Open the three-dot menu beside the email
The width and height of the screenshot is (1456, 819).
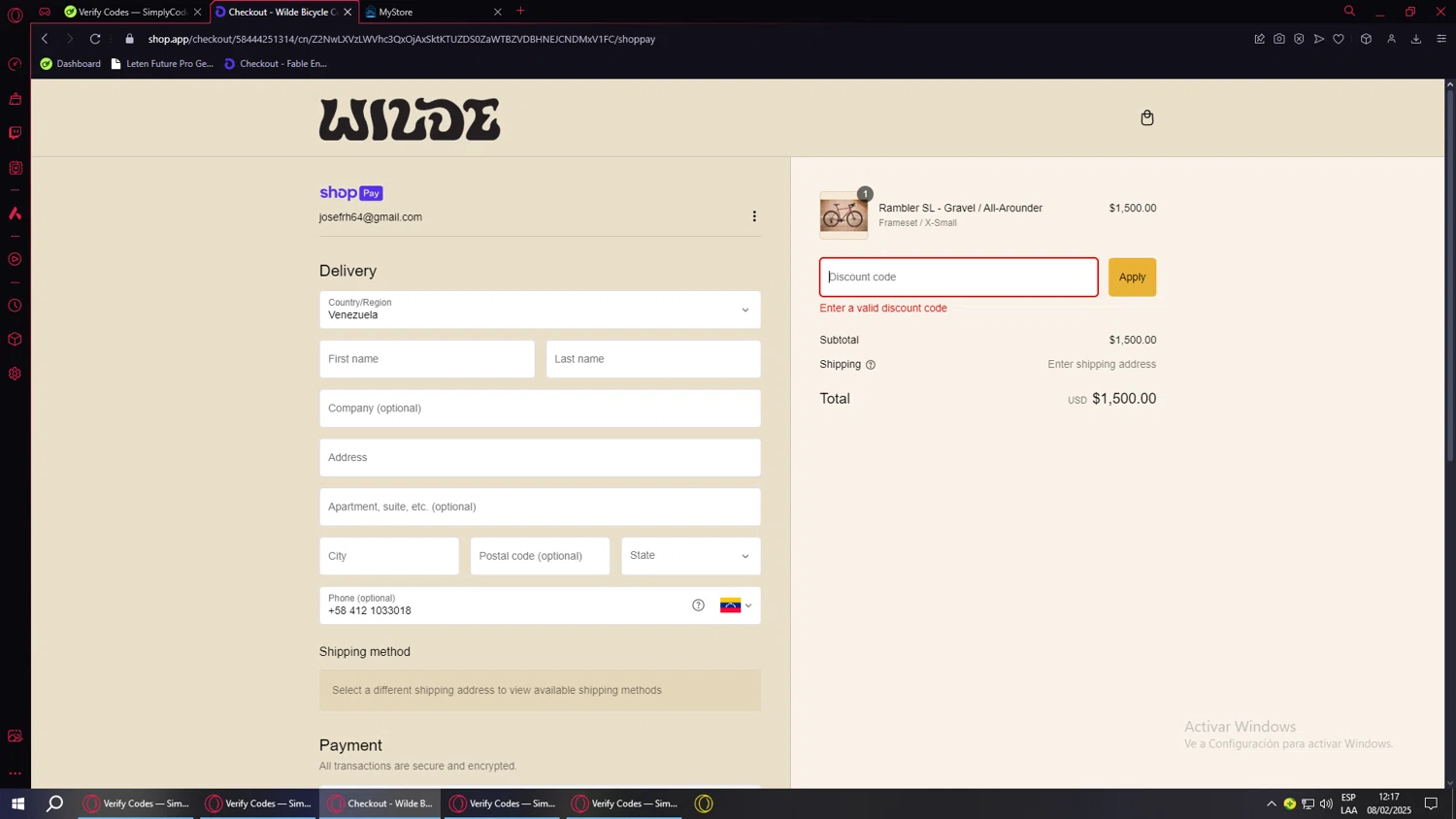pos(754,216)
